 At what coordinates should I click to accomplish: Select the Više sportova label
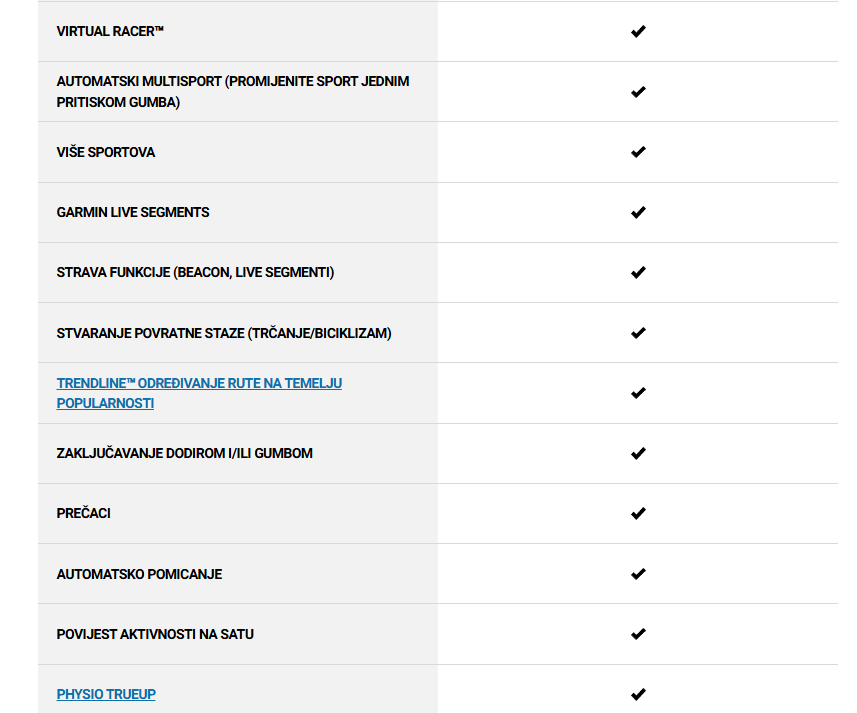tap(105, 152)
